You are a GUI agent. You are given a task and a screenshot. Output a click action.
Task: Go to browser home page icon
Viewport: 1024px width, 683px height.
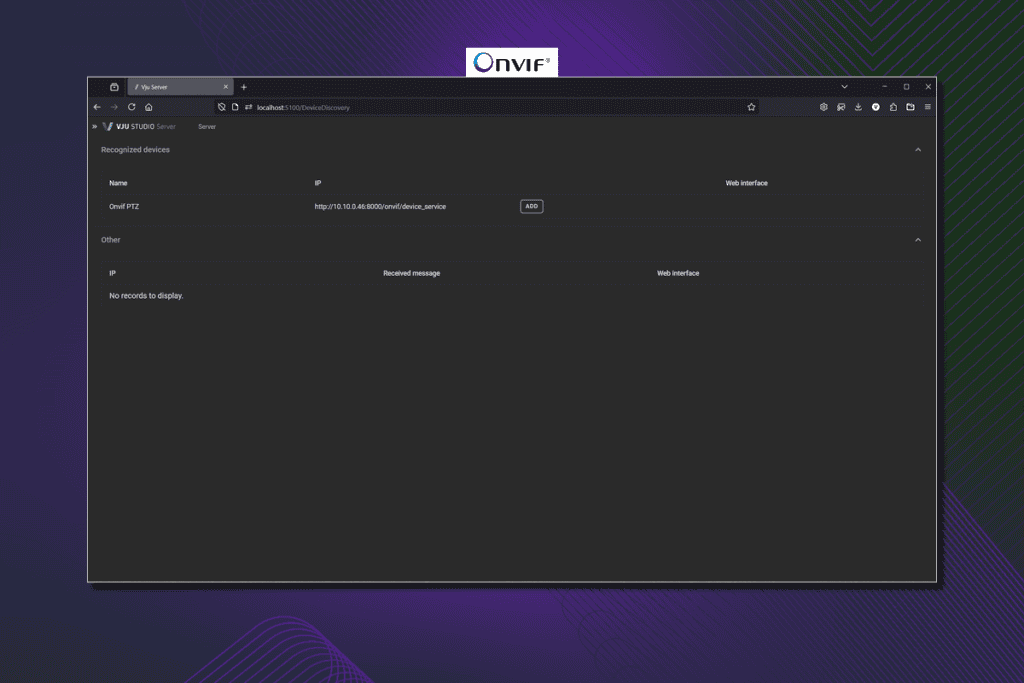[x=148, y=107]
